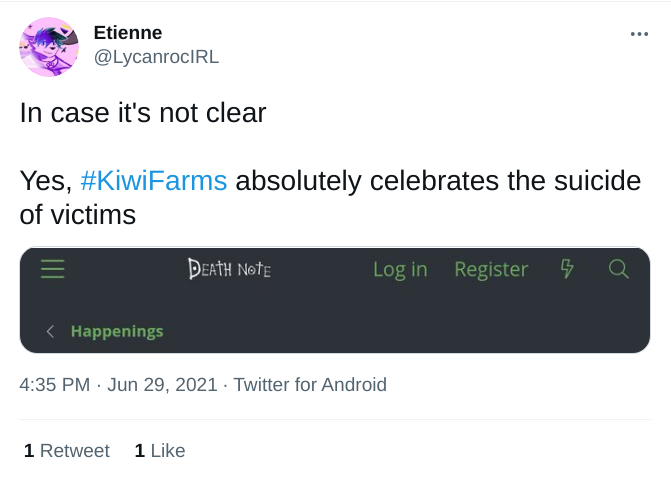Open the embedded forum screenshot image
The height and width of the screenshot is (482, 671).
335,301
